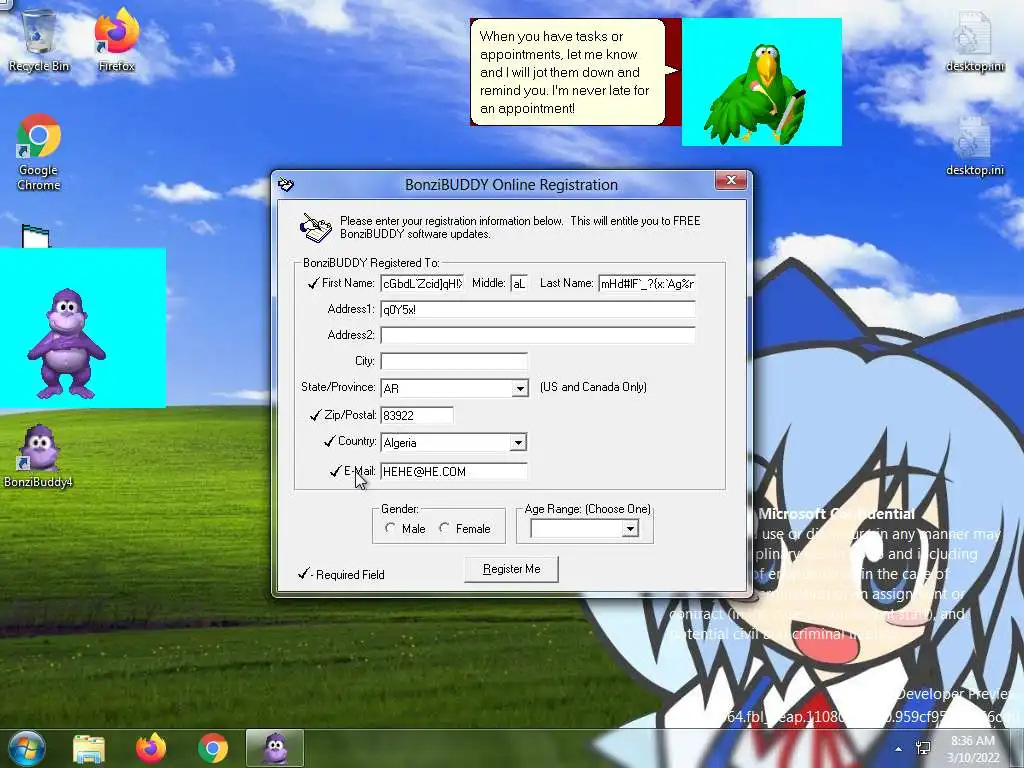Click the empty Address2 field
Viewport: 1024px width, 768px height.
point(538,336)
